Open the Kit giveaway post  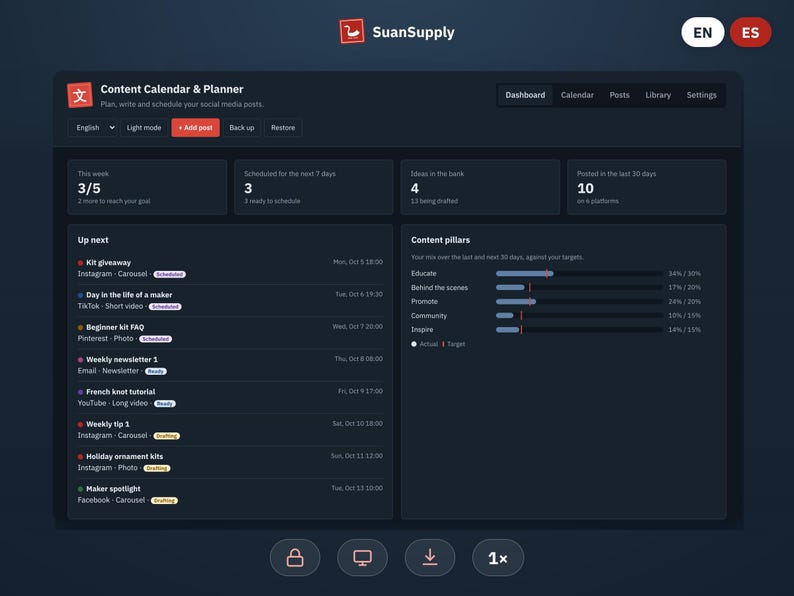pyautogui.click(x=230, y=268)
